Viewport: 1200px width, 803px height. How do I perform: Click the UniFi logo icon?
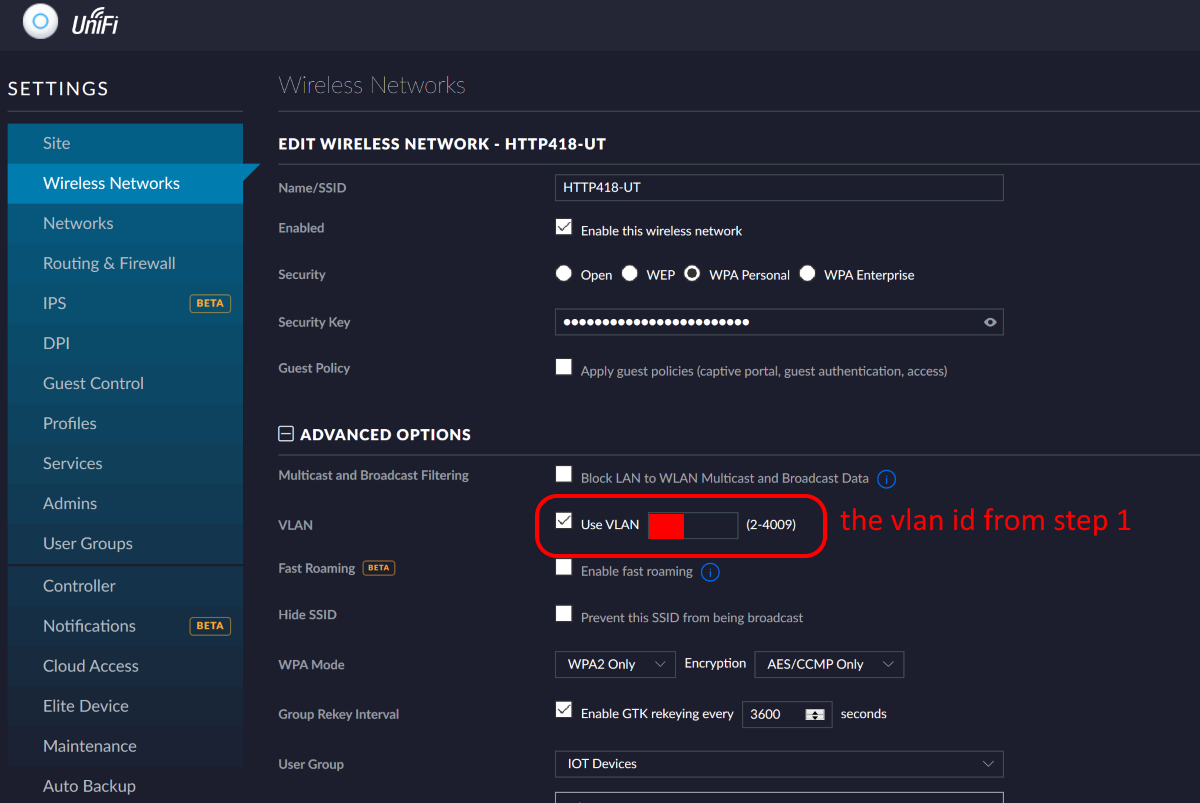pyautogui.click(x=40, y=21)
